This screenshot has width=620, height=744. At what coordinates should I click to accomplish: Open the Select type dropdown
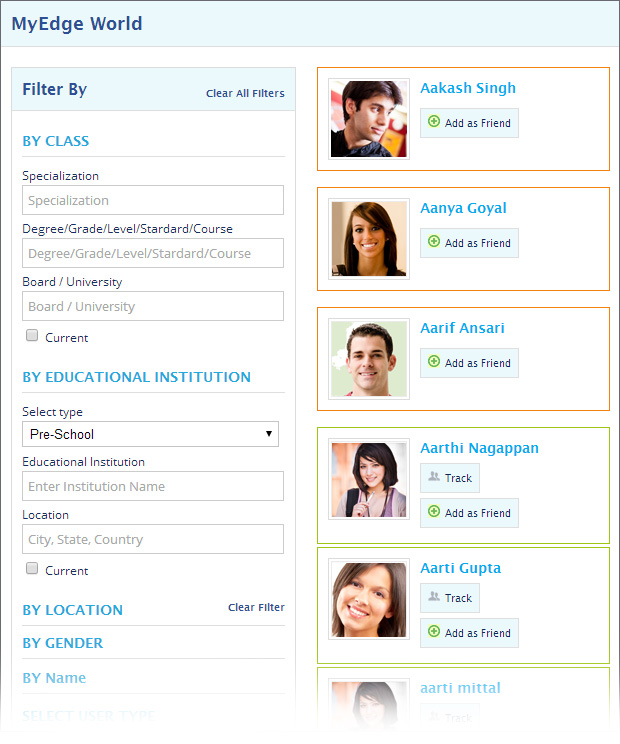(x=150, y=434)
